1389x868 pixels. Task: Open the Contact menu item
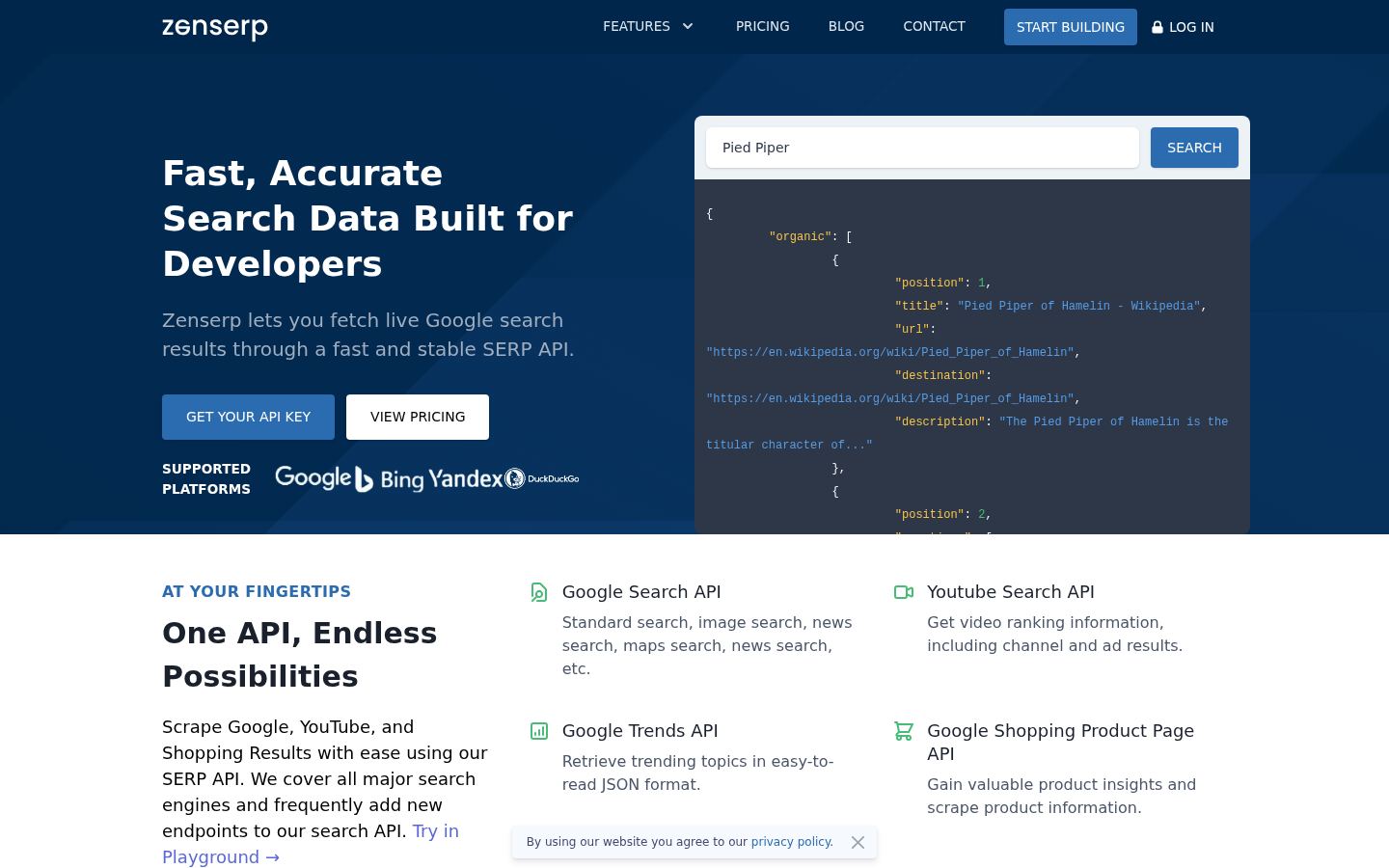[934, 26]
